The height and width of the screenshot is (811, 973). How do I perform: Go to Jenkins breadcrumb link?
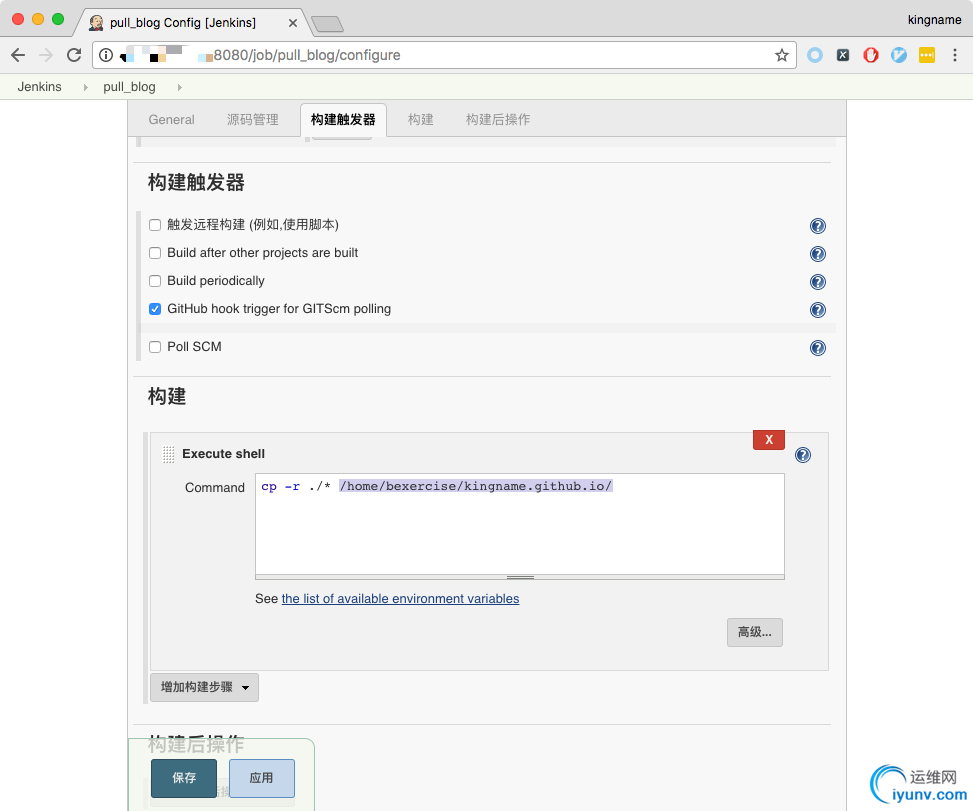(x=40, y=87)
